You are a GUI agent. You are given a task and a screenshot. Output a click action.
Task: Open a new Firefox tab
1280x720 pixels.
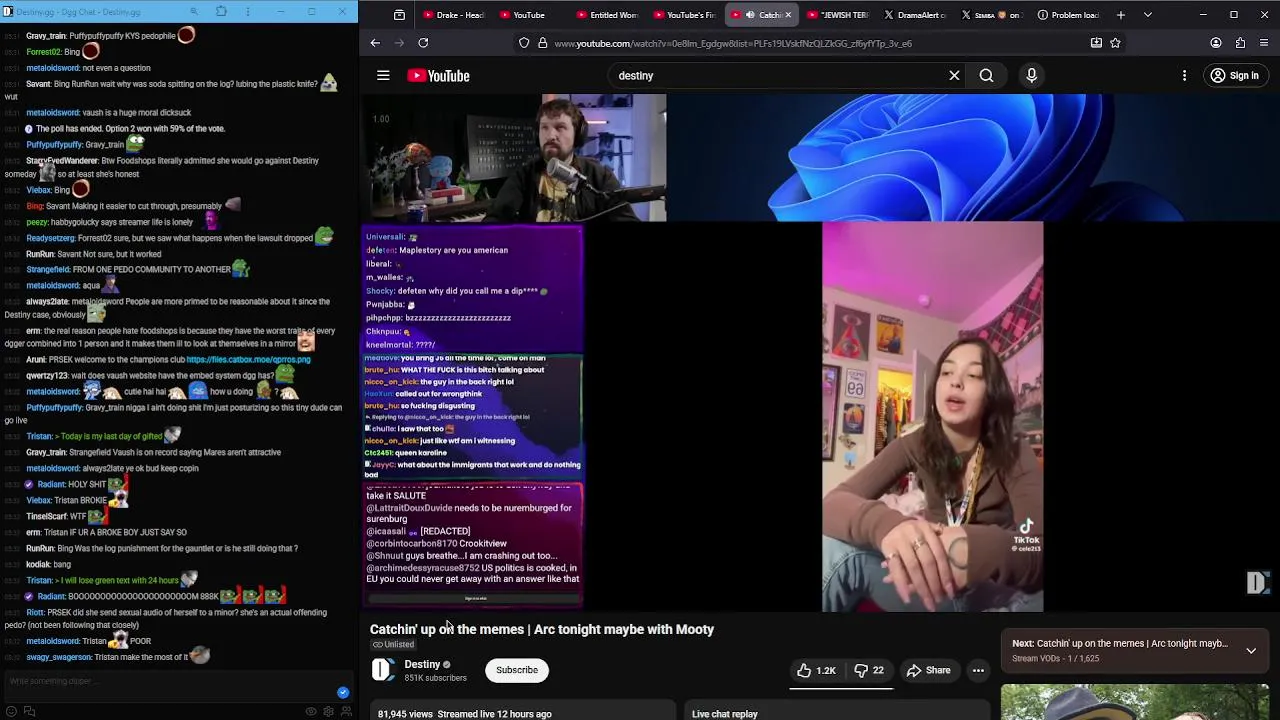point(1121,15)
